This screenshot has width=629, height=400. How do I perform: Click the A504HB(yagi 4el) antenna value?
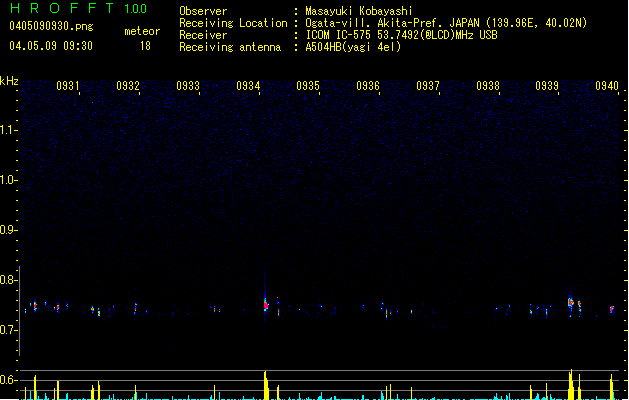click(353, 47)
